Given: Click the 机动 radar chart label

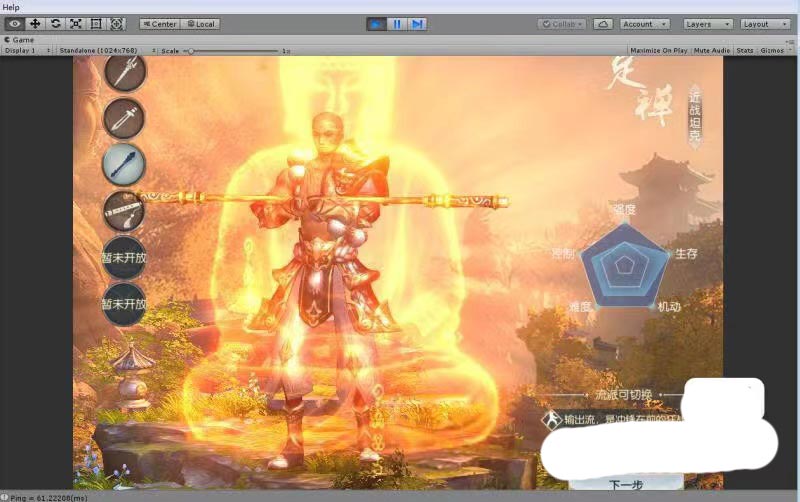Looking at the screenshot, I should (669, 307).
